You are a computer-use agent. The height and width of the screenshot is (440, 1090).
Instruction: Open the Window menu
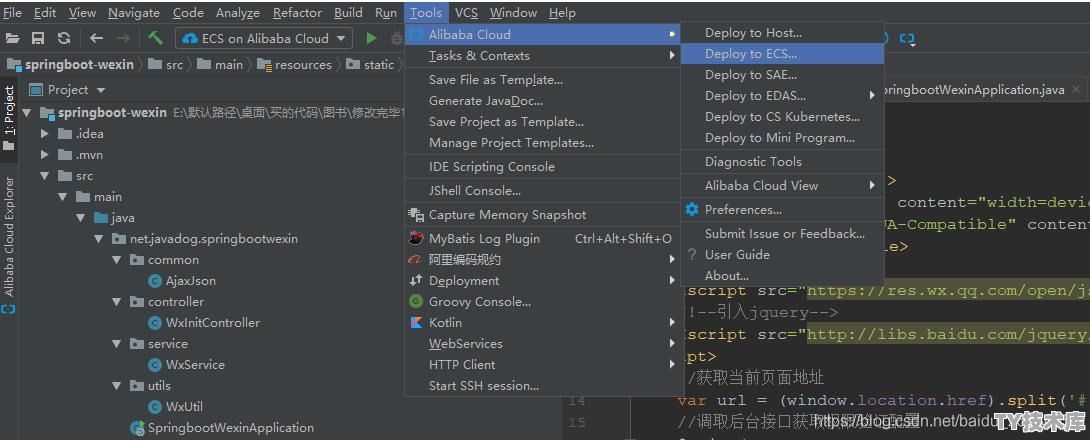pos(513,13)
